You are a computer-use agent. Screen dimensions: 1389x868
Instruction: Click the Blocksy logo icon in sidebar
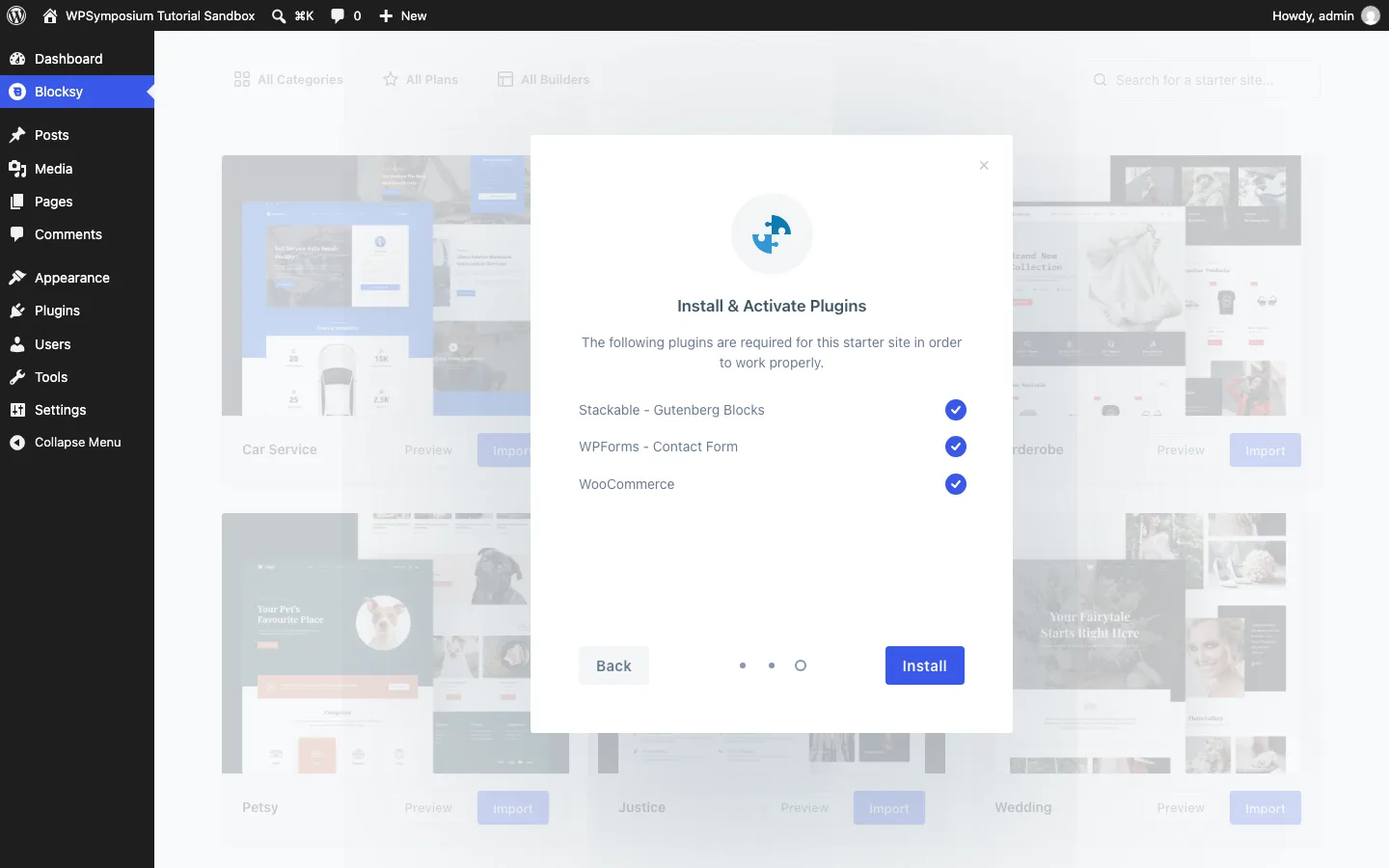(17, 92)
